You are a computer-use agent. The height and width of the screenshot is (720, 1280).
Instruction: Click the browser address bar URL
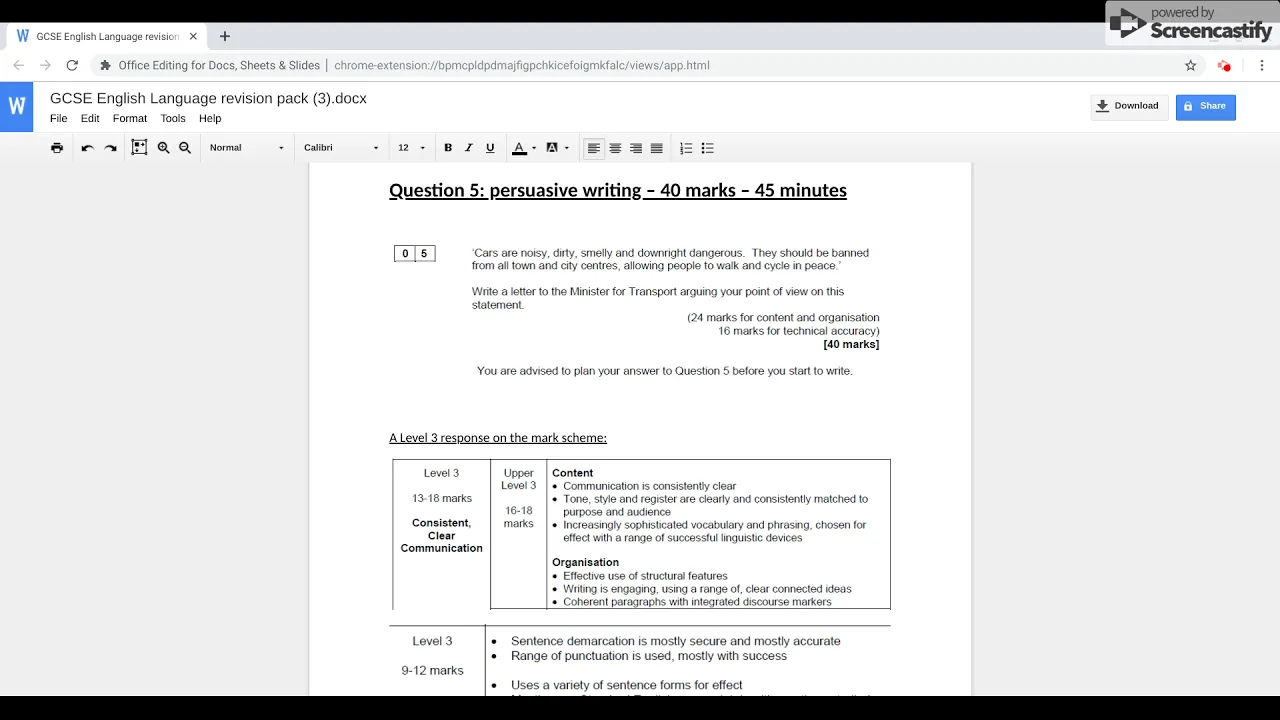[521, 65]
